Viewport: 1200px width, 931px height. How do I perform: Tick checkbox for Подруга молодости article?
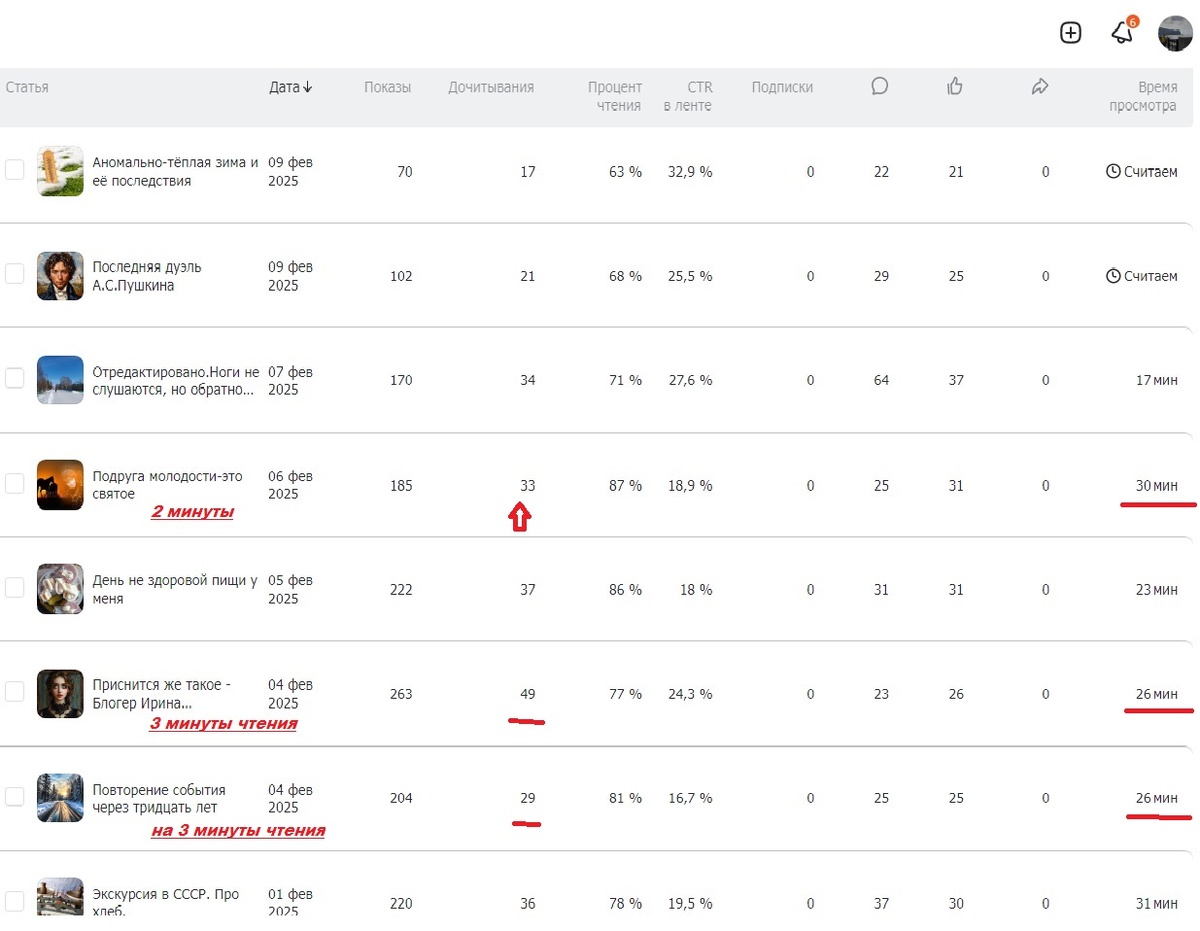click(x=15, y=484)
